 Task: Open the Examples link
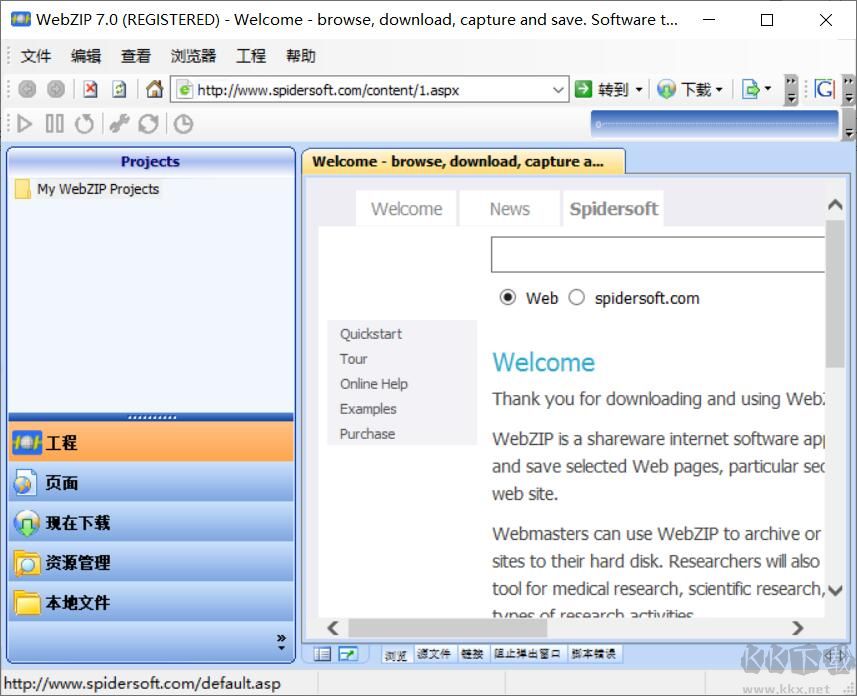click(x=368, y=409)
